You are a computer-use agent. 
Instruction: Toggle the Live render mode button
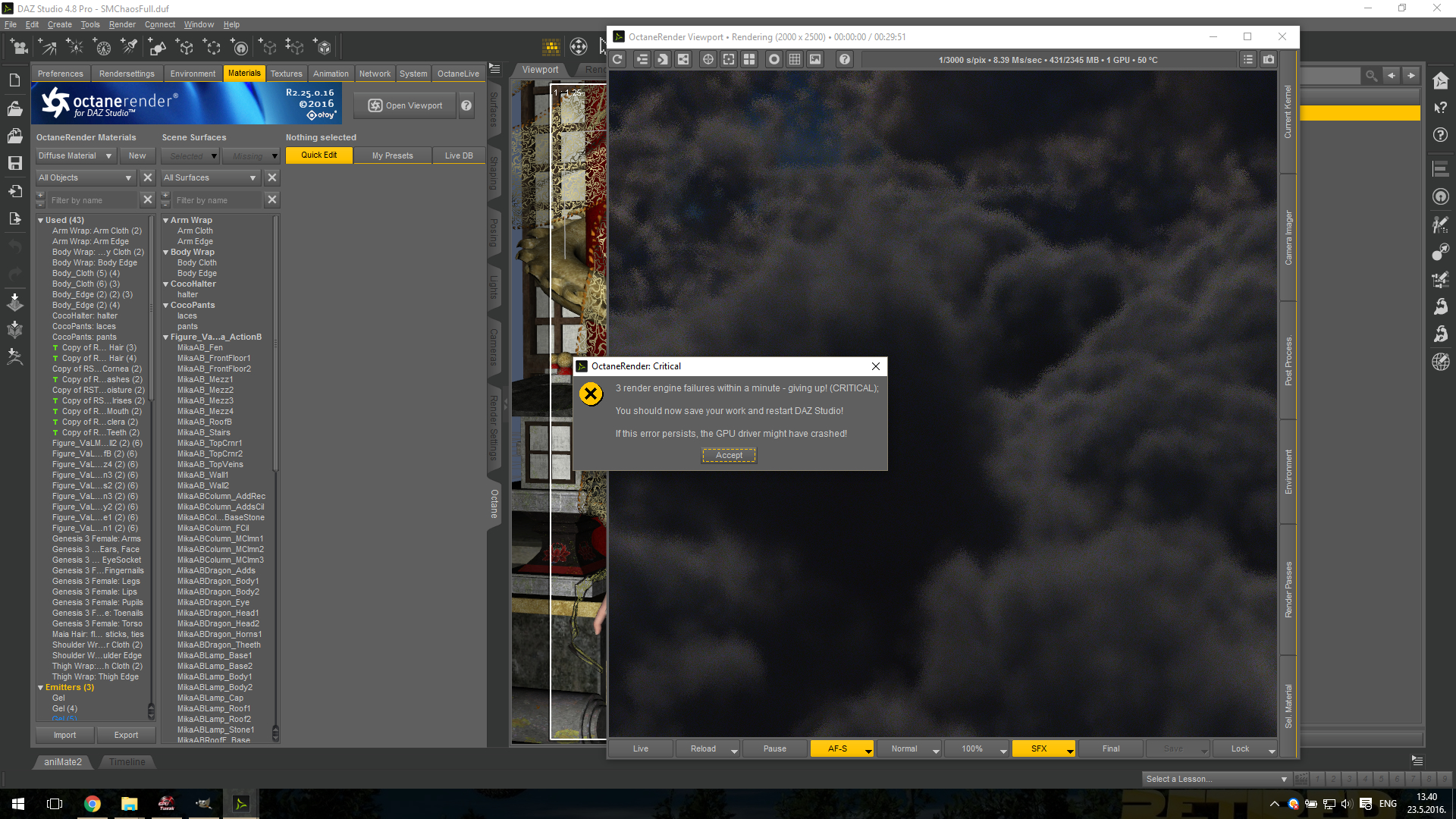click(641, 749)
